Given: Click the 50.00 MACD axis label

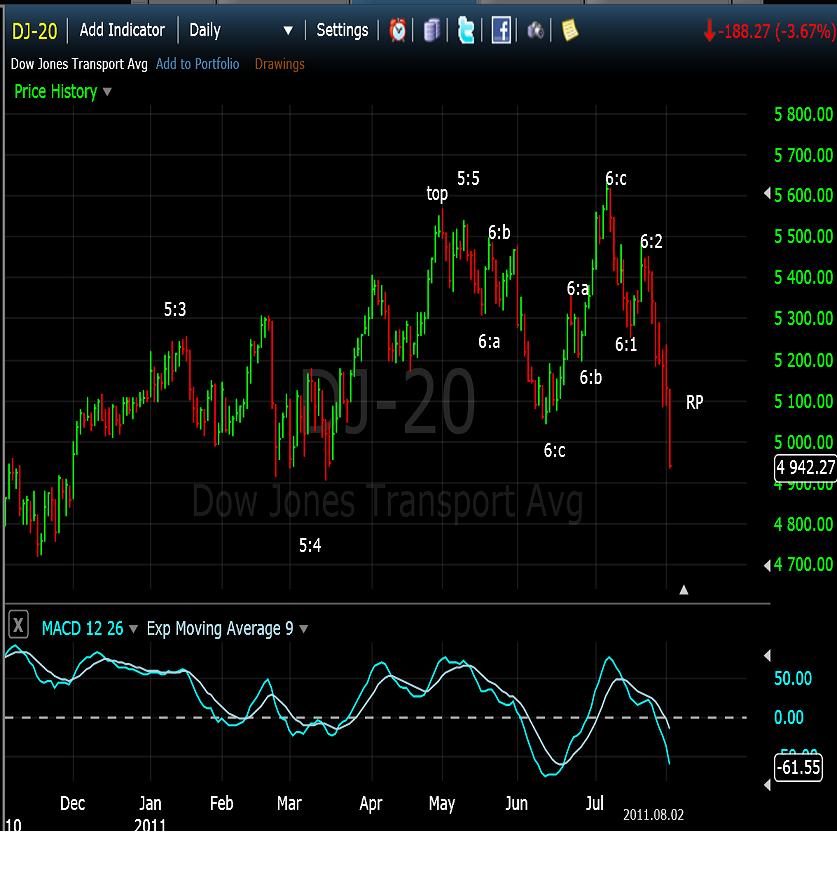Looking at the screenshot, I should pos(793,678).
